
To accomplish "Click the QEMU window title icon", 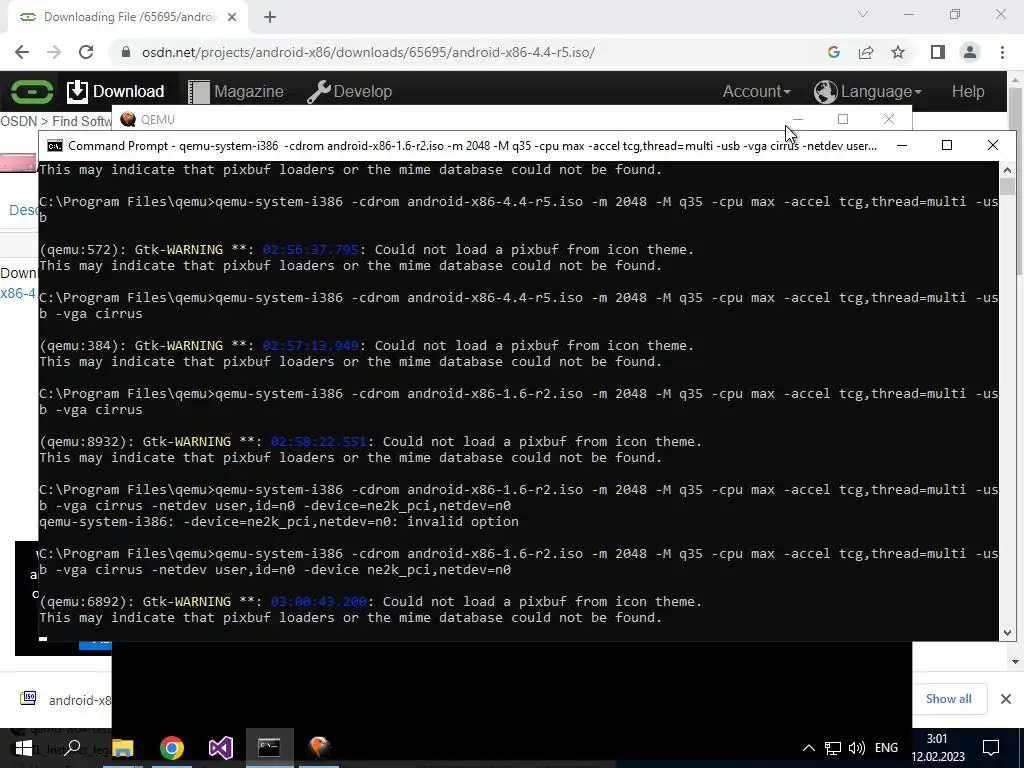I will point(128,120).
